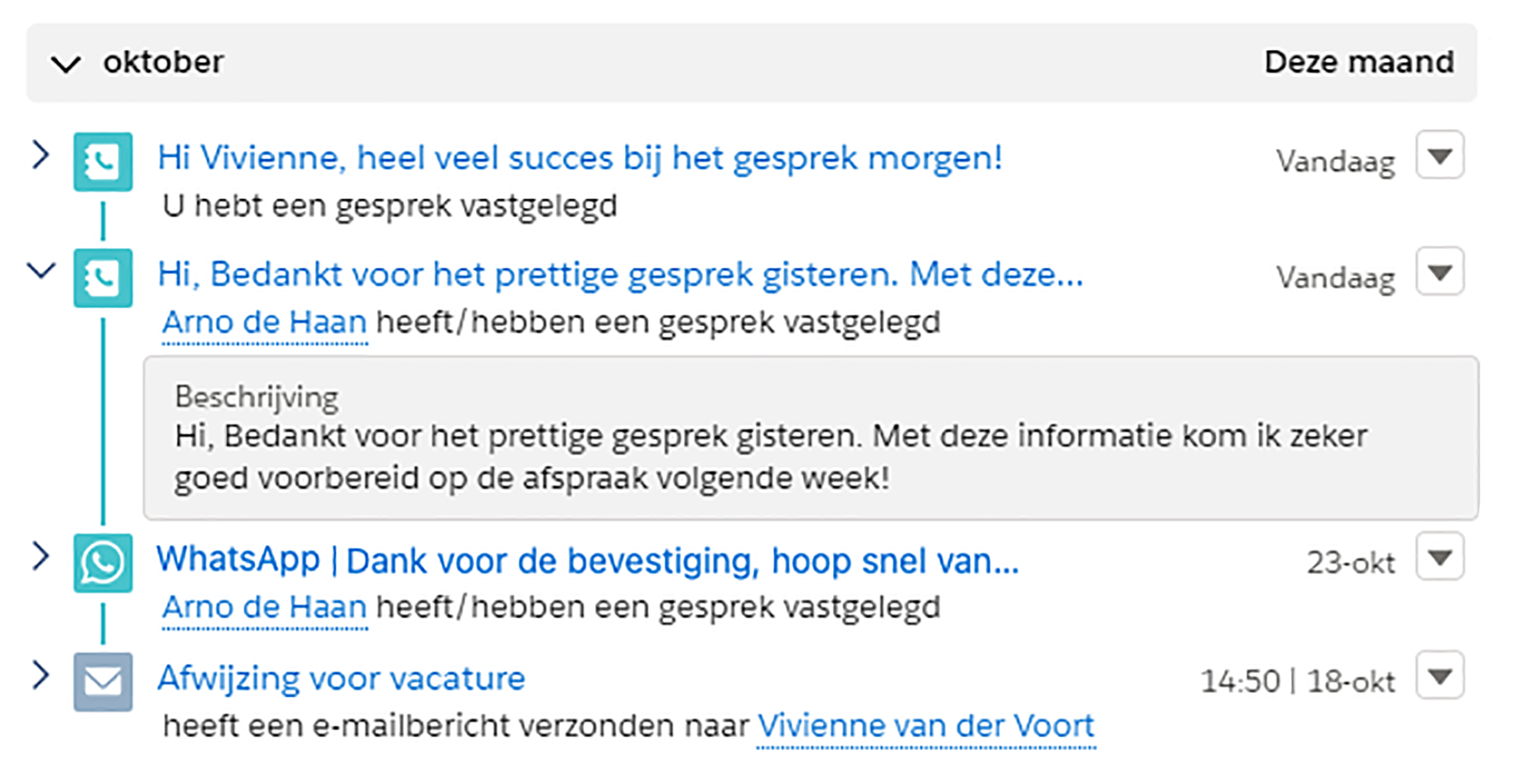Click the WhatsApp icon in the timeline
This screenshot has height=784, width=1530.
tap(103, 563)
